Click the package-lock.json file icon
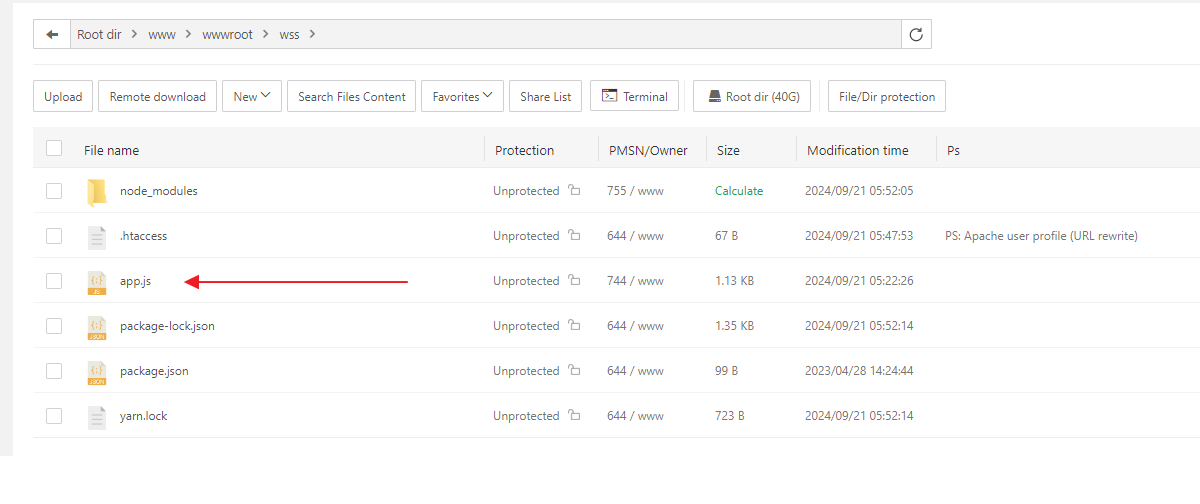The width and height of the screenshot is (1200, 504). click(96, 327)
